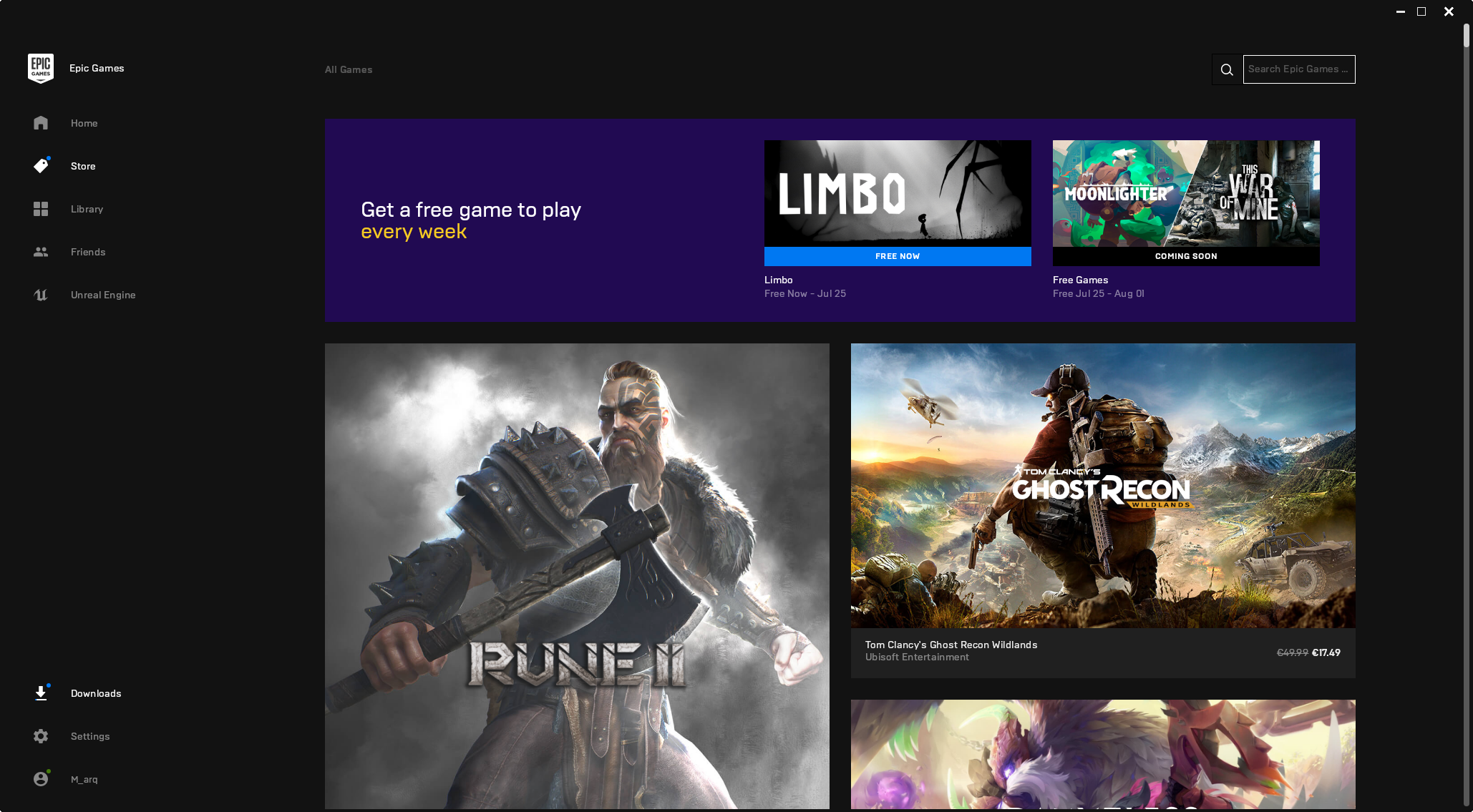Screen dimensions: 1473x812
Task: Click the €17.49 discounted price
Action: pos(1326,652)
